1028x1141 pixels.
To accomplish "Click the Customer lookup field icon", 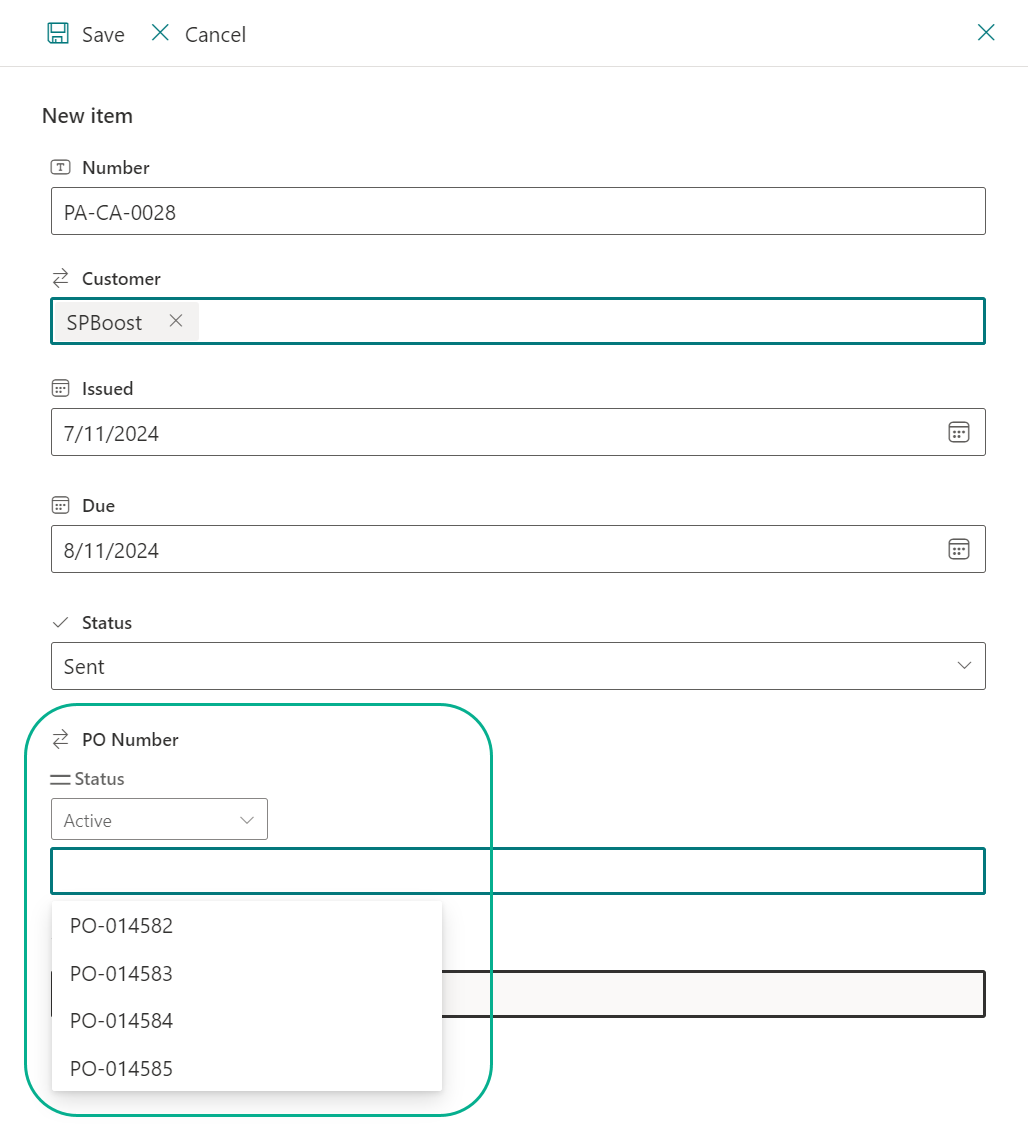I will click(x=60, y=278).
